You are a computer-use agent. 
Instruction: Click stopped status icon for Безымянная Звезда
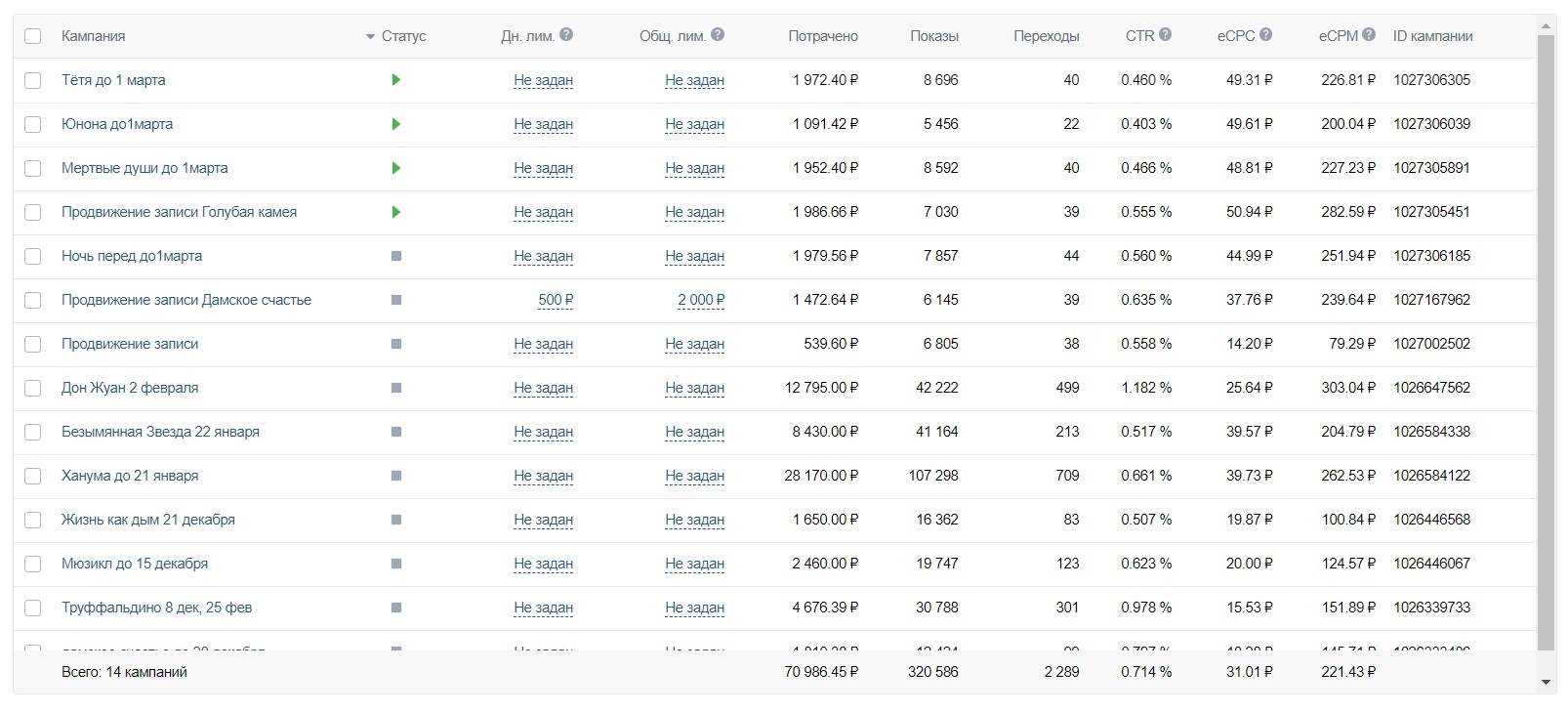[x=396, y=432]
